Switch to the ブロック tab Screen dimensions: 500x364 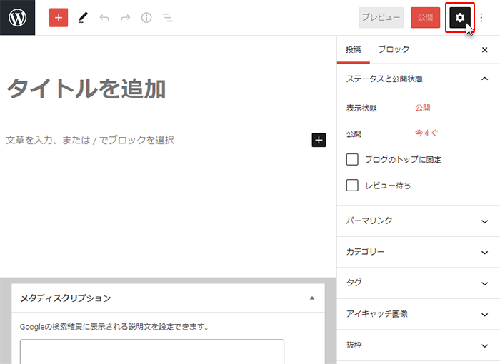pos(394,50)
